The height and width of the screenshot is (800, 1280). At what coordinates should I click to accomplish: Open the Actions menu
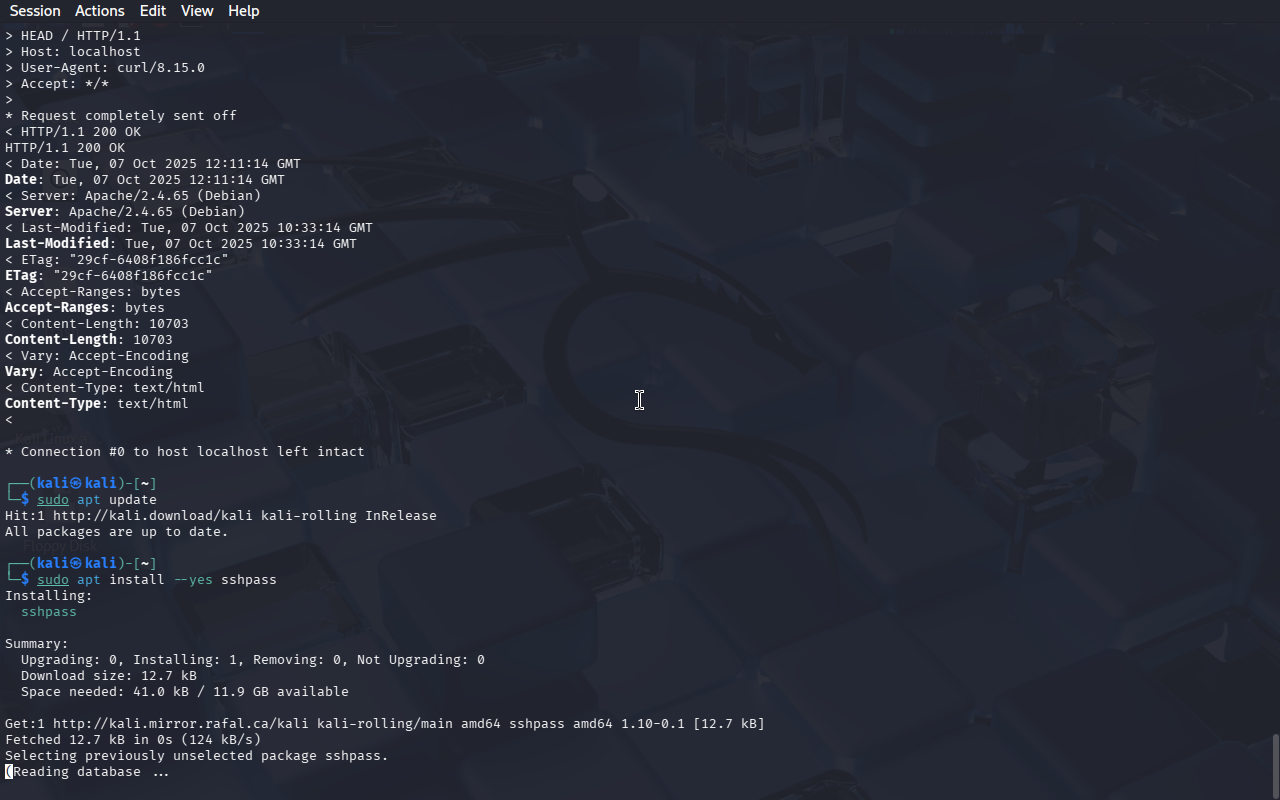pyautogui.click(x=100, y=11)
